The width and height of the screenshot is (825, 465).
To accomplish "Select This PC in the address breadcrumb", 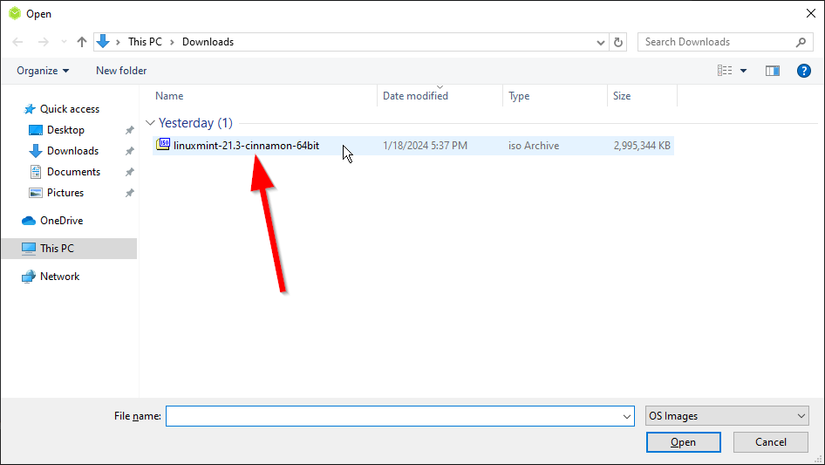I will pyautogui.click(x=145, y=42).
